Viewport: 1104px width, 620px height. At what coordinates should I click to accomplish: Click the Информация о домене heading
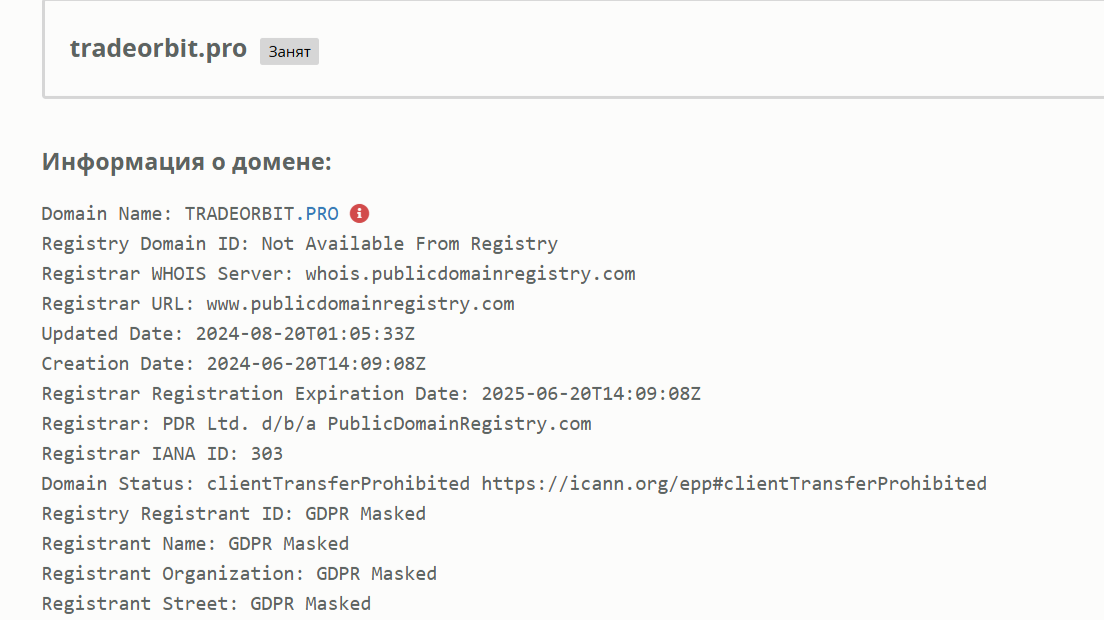click(187, 162)
